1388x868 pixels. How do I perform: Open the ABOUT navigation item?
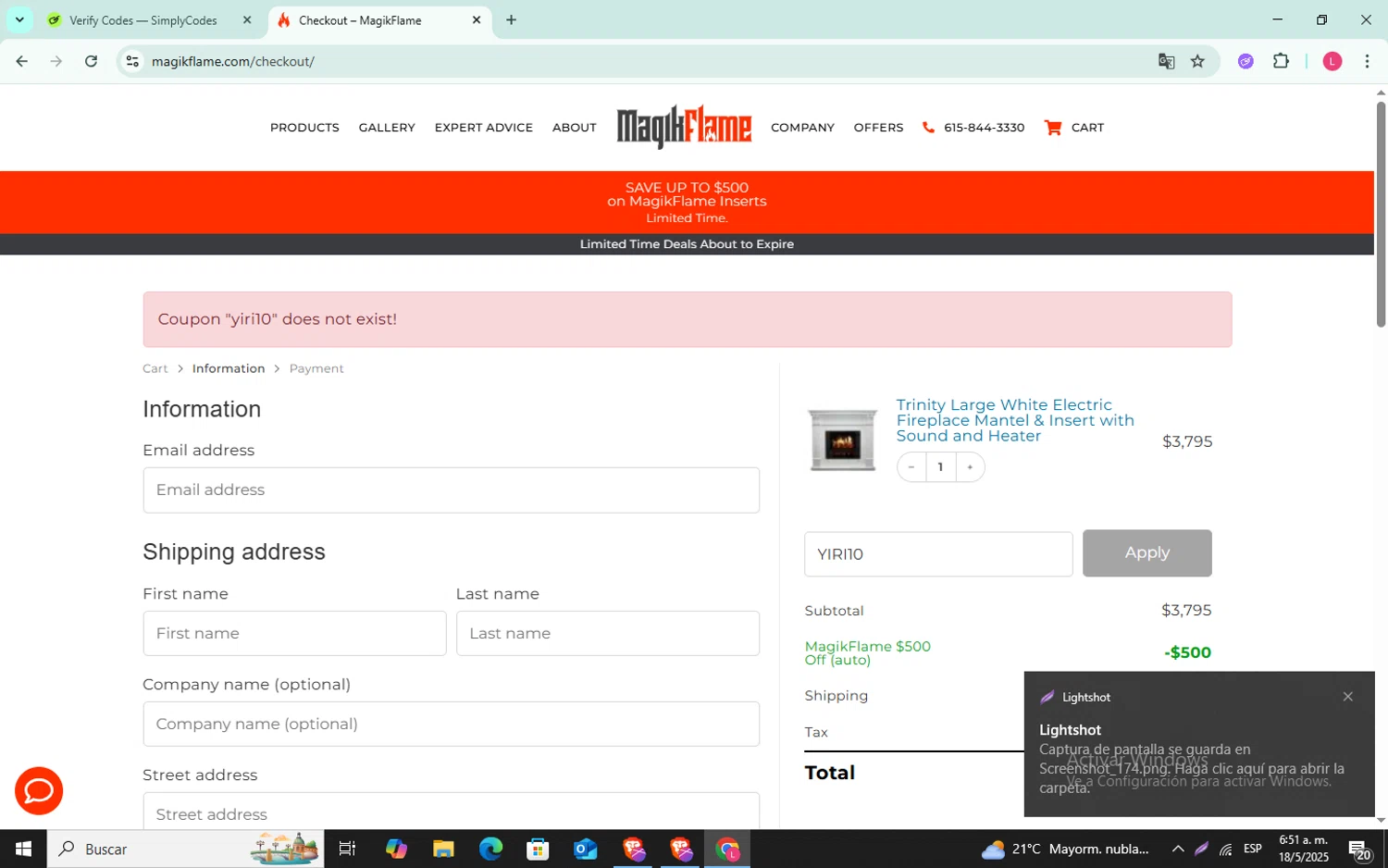point(575,128)
